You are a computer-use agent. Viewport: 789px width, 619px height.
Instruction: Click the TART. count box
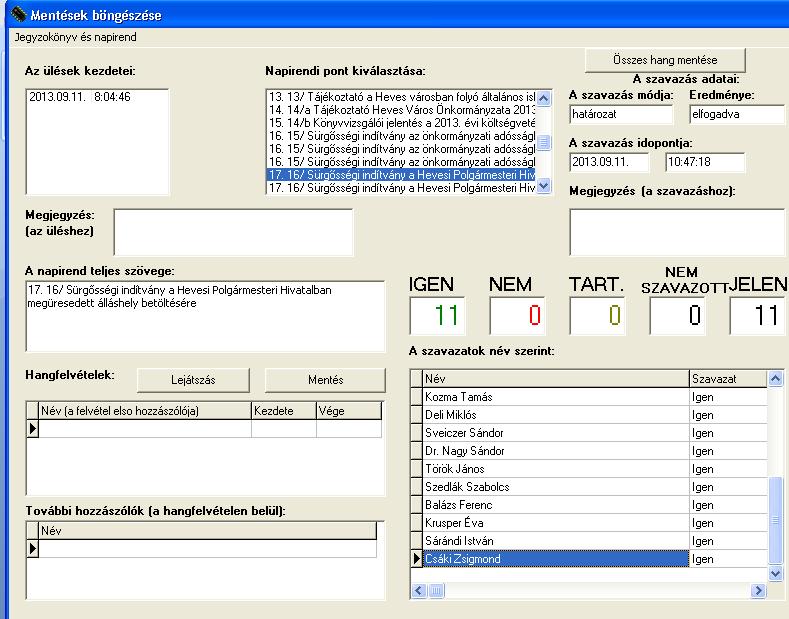597,316
